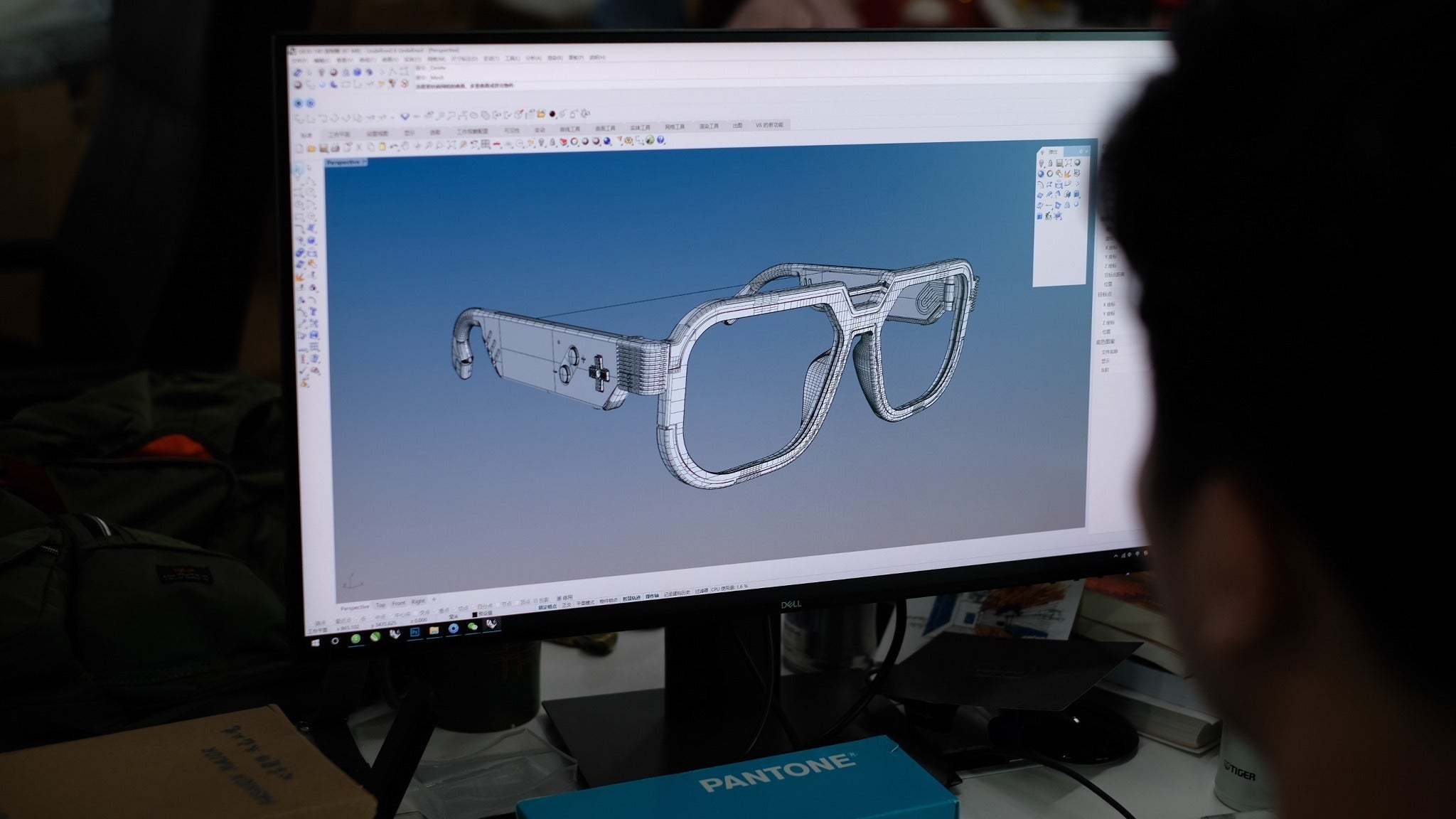Toggle the 四分点 quadrant osnap checkbox
Image resolution: width=1456 pixels, height=819 pixels.
click(x=473, y=607)
